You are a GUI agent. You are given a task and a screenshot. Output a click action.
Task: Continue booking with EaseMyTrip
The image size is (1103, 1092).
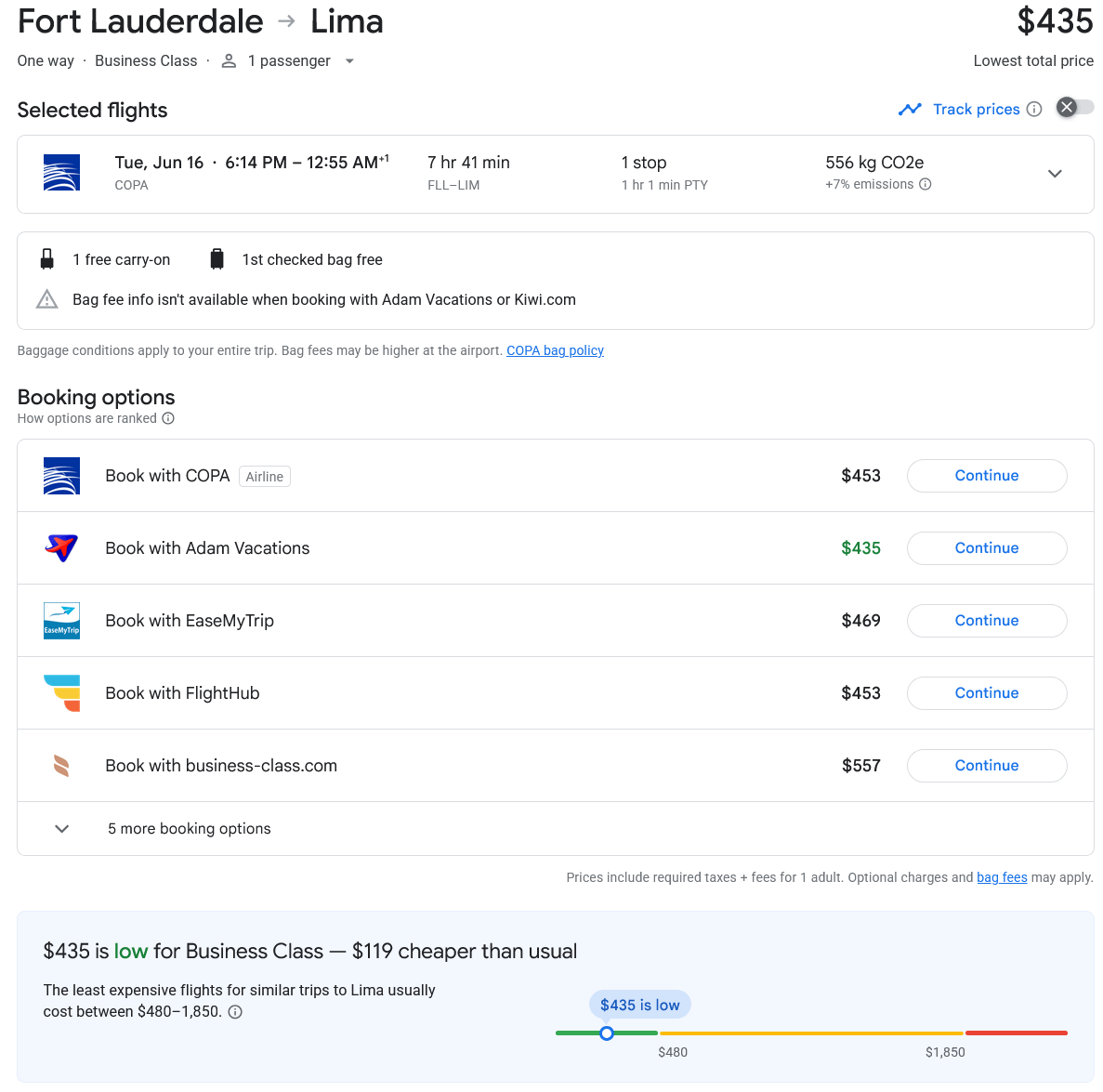coord(986,621)
